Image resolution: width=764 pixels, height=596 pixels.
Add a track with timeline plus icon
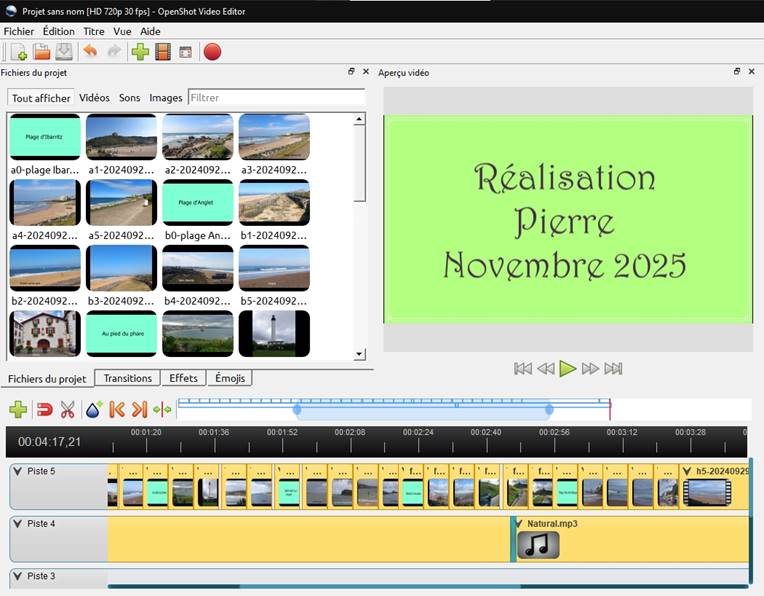pyautogui.click(x=18, y=409)
